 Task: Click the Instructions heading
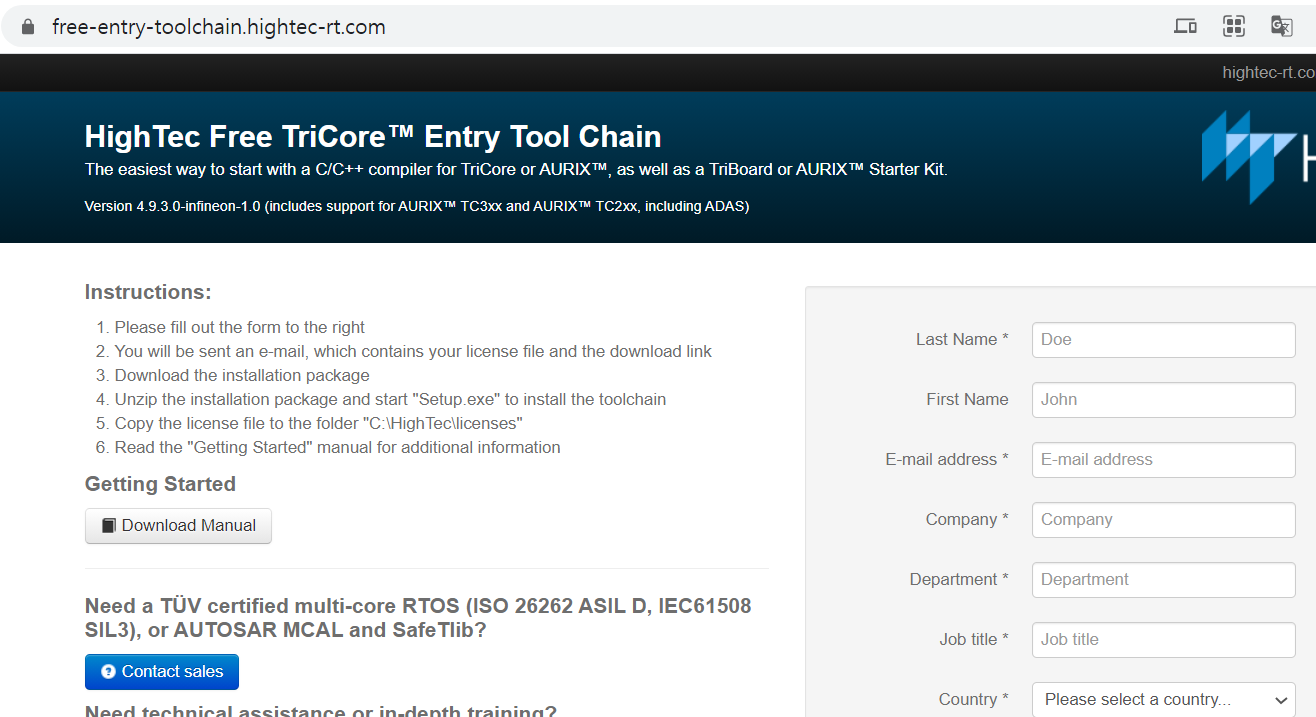pyautogui.click(x=148, y=292)
